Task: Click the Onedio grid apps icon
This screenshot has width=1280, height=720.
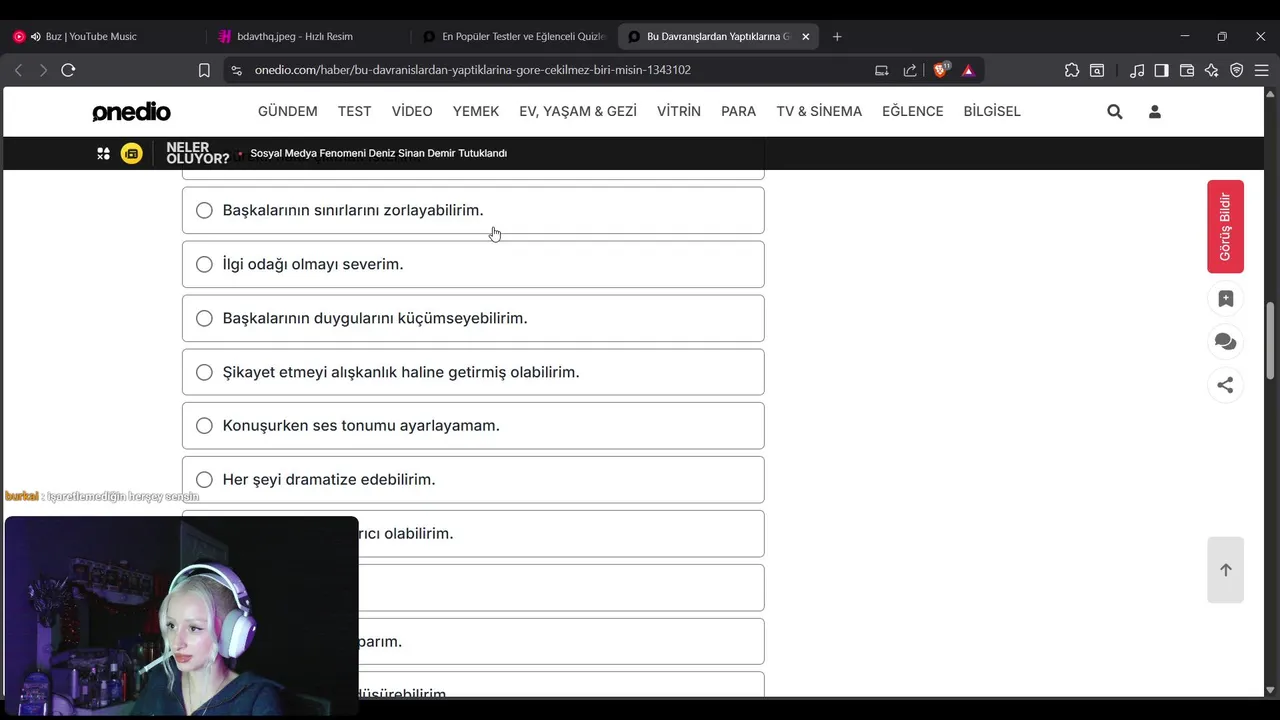Action: pyautogui.click(x=103, y=153)
